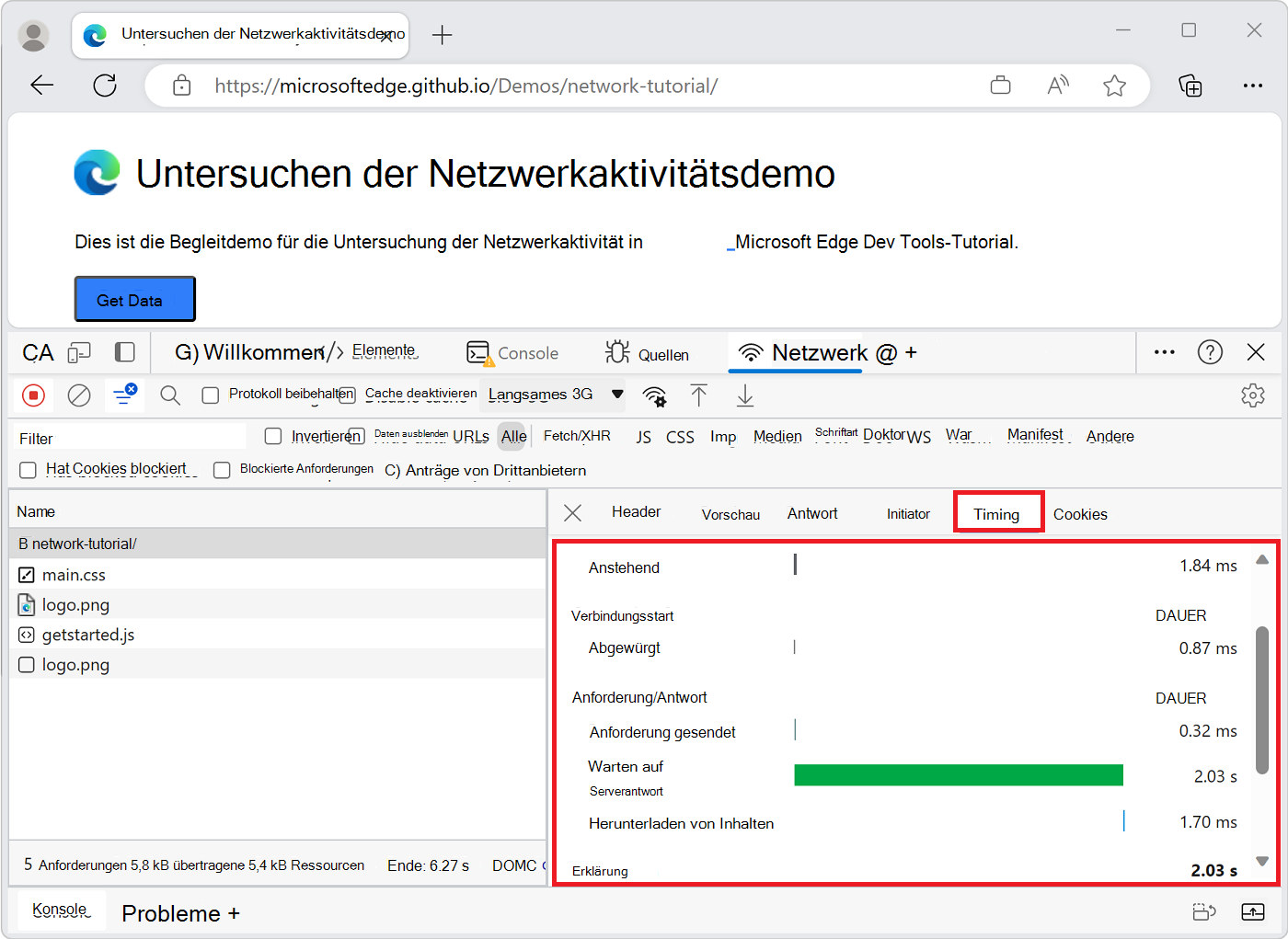Go back with the browser back arrow
1288x939 pixels.
pyautogui.click(x=42, y=86)
